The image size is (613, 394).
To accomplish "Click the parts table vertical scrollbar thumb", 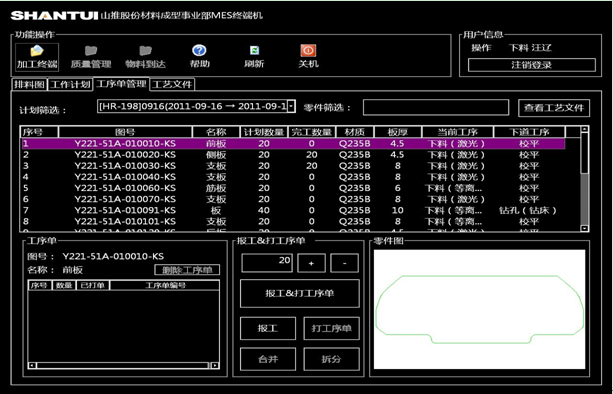I will coord(584,153).
